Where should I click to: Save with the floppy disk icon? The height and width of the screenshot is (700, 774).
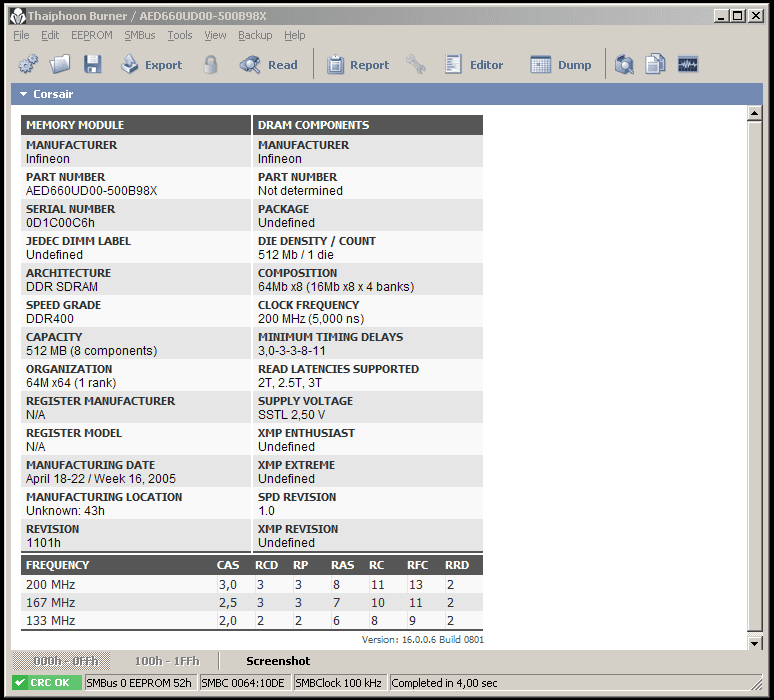click(92, 65)
